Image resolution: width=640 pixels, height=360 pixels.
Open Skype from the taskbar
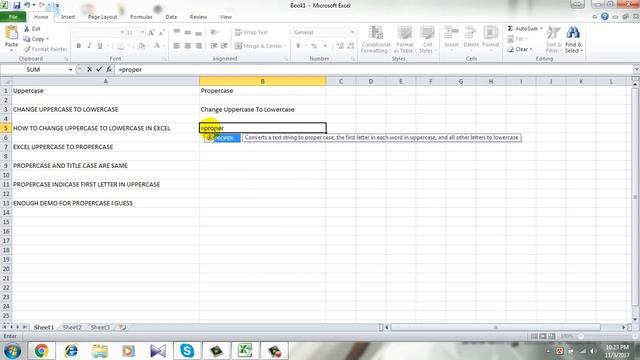[x=187, y=351]
